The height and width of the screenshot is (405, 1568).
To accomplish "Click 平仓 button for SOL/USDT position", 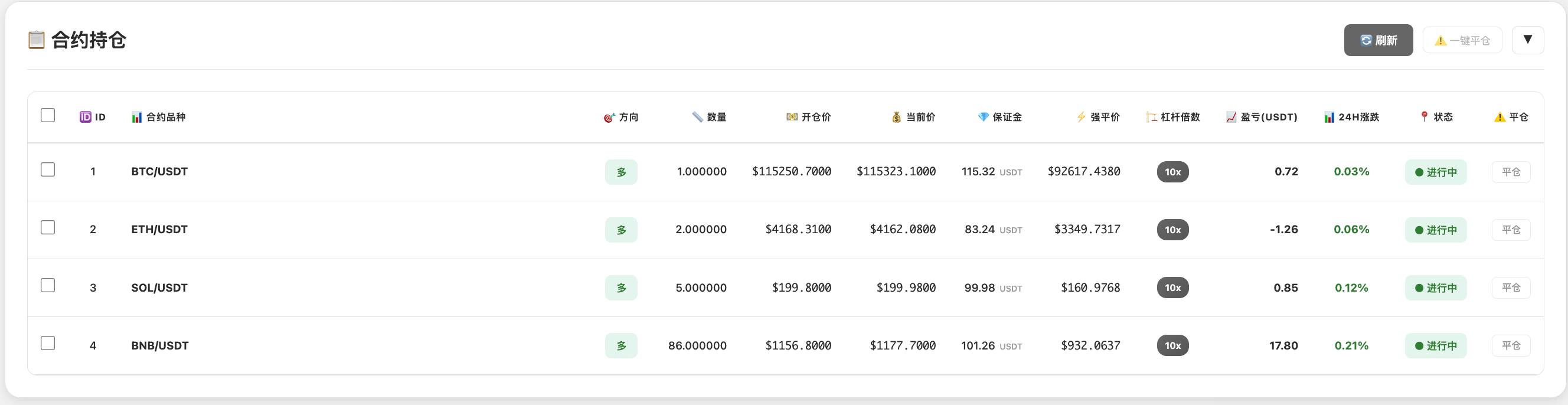I will 1511,288.
